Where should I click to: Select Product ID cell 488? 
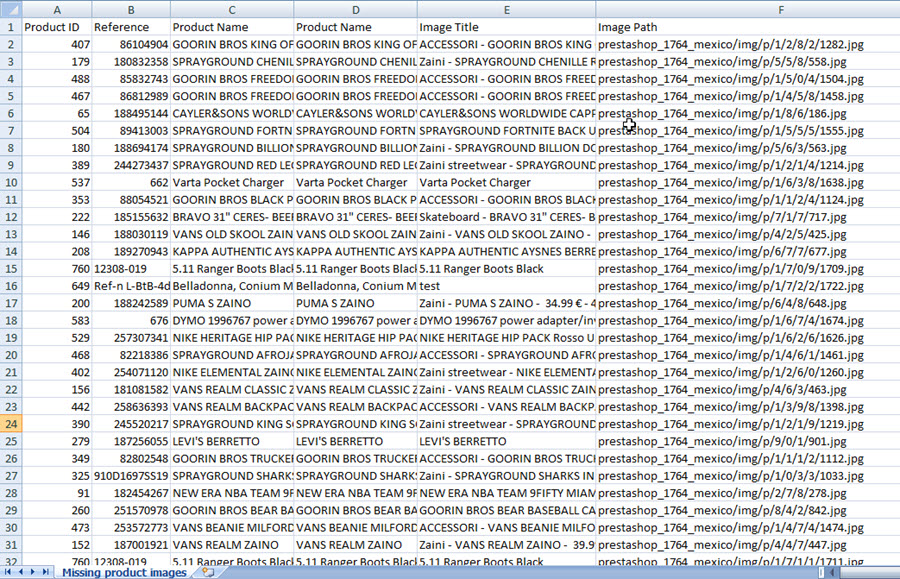coord(57,79)
